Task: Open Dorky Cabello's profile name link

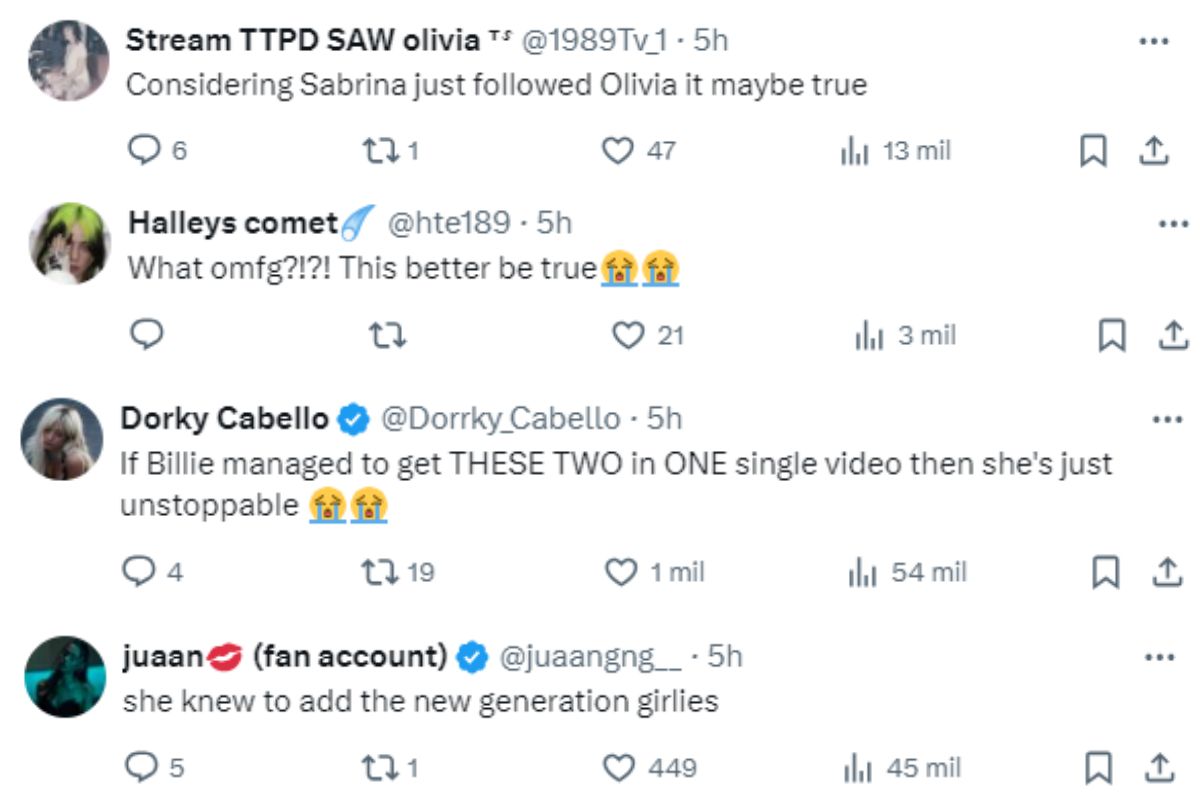Action: point(224,419)
